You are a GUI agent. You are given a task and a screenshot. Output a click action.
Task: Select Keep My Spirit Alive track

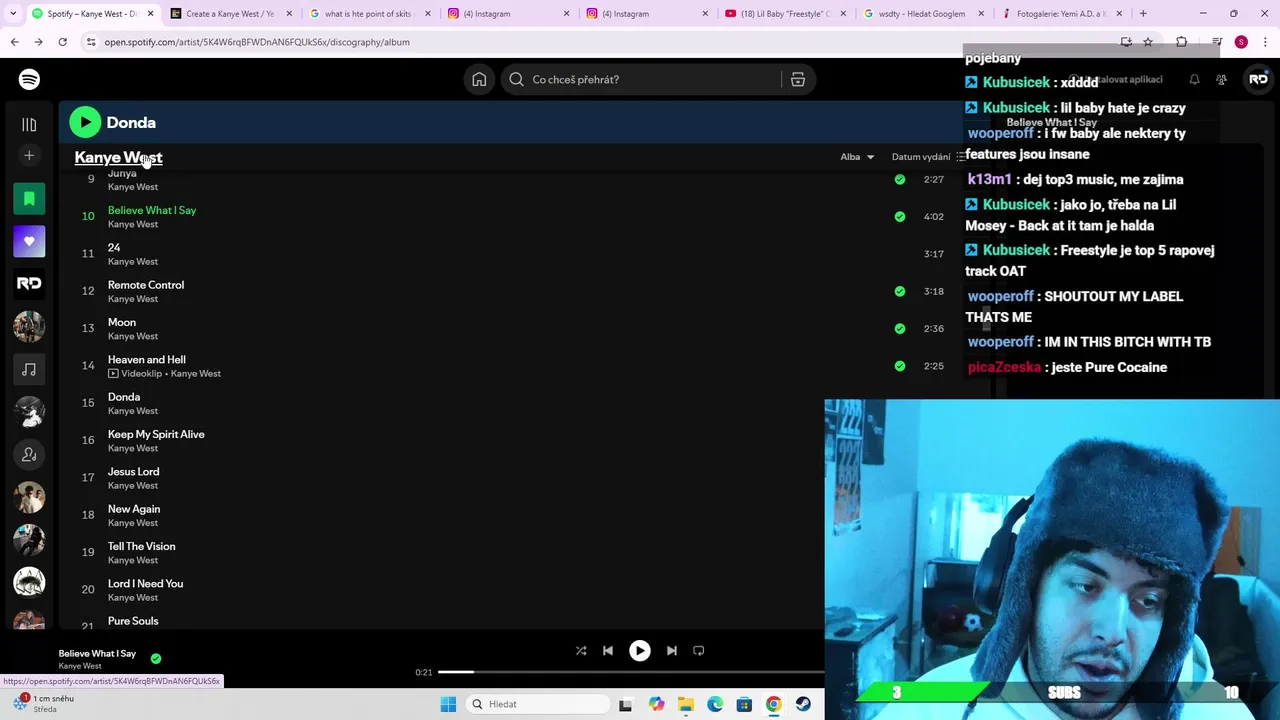156,434
